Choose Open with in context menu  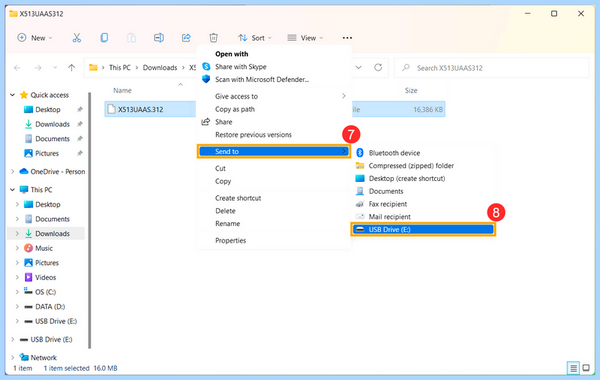tap(232, 54)
